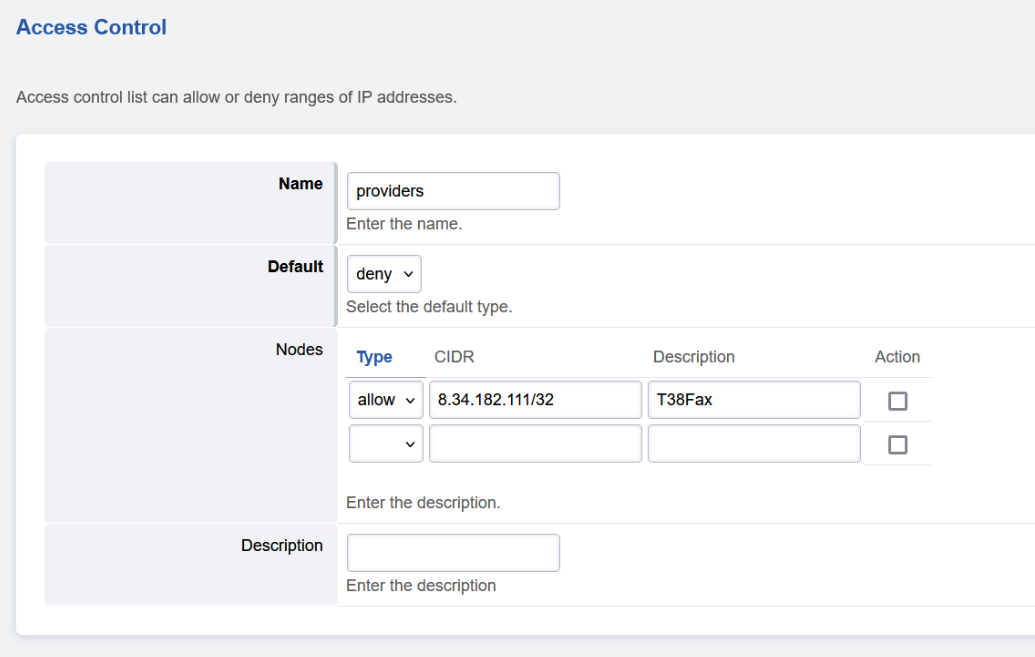
Task: Check the Action checkbox in the empty row
Action: point(898,445)
